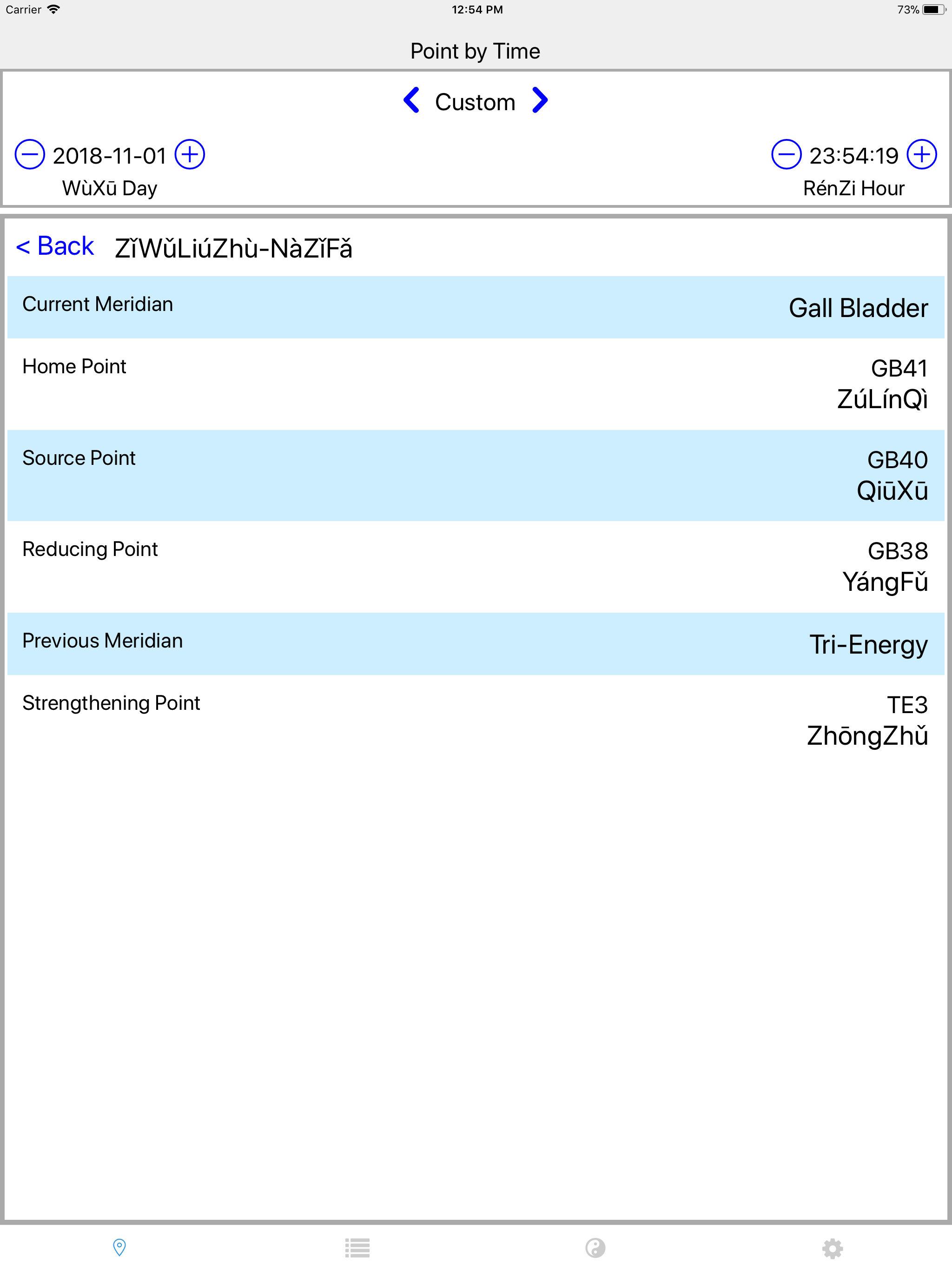The width and height of the screenshot is (952, 1270).
Task: Select the Source Point row label
Action: click(x=79, y=458)
